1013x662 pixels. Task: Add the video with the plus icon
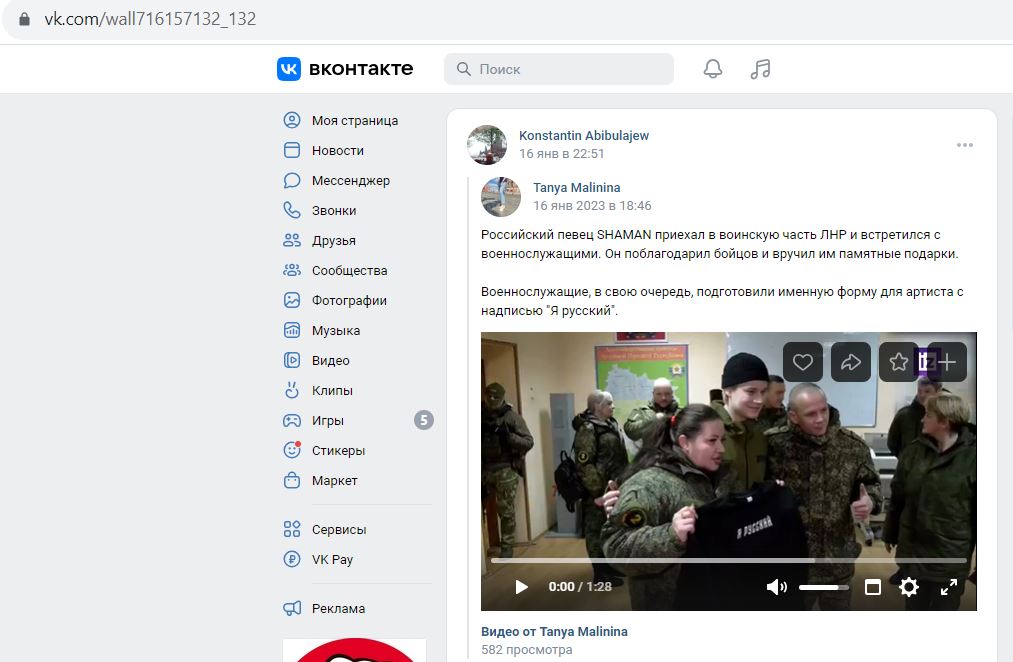coord(947,362)
